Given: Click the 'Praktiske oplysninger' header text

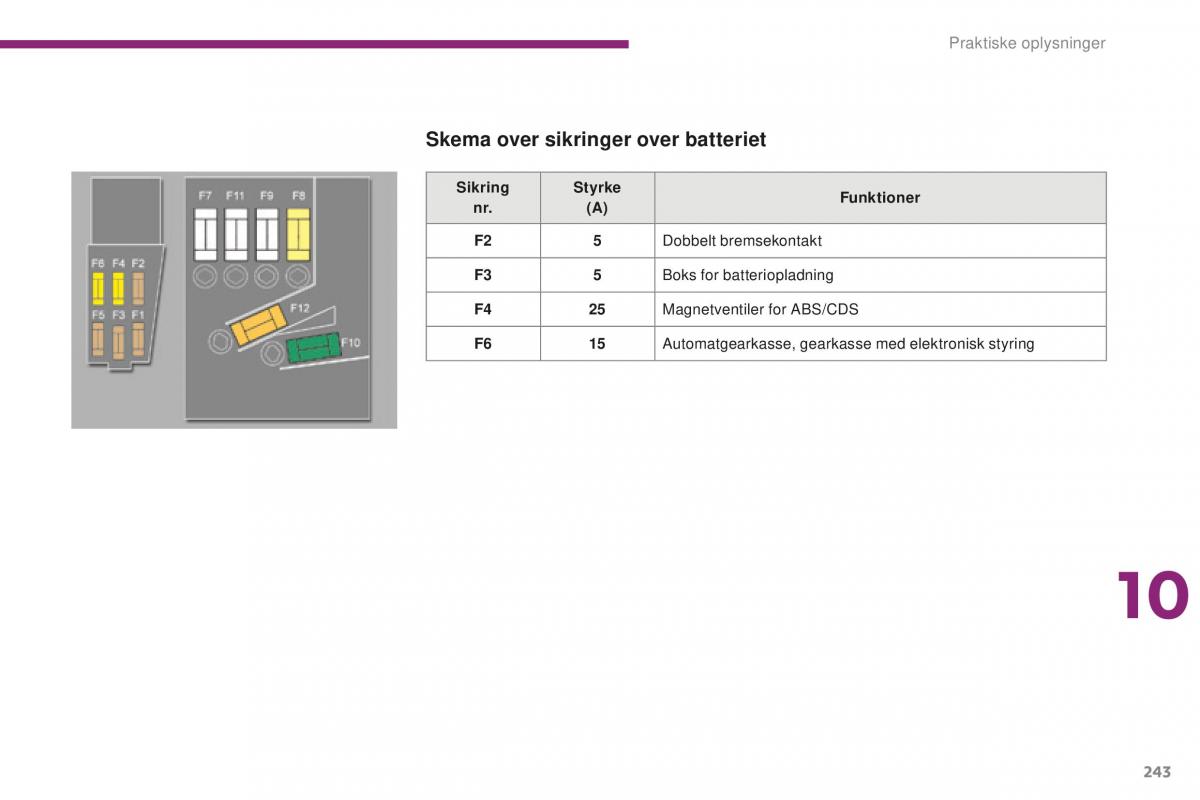Looking at the screenshot, I should click(1027, 43).
